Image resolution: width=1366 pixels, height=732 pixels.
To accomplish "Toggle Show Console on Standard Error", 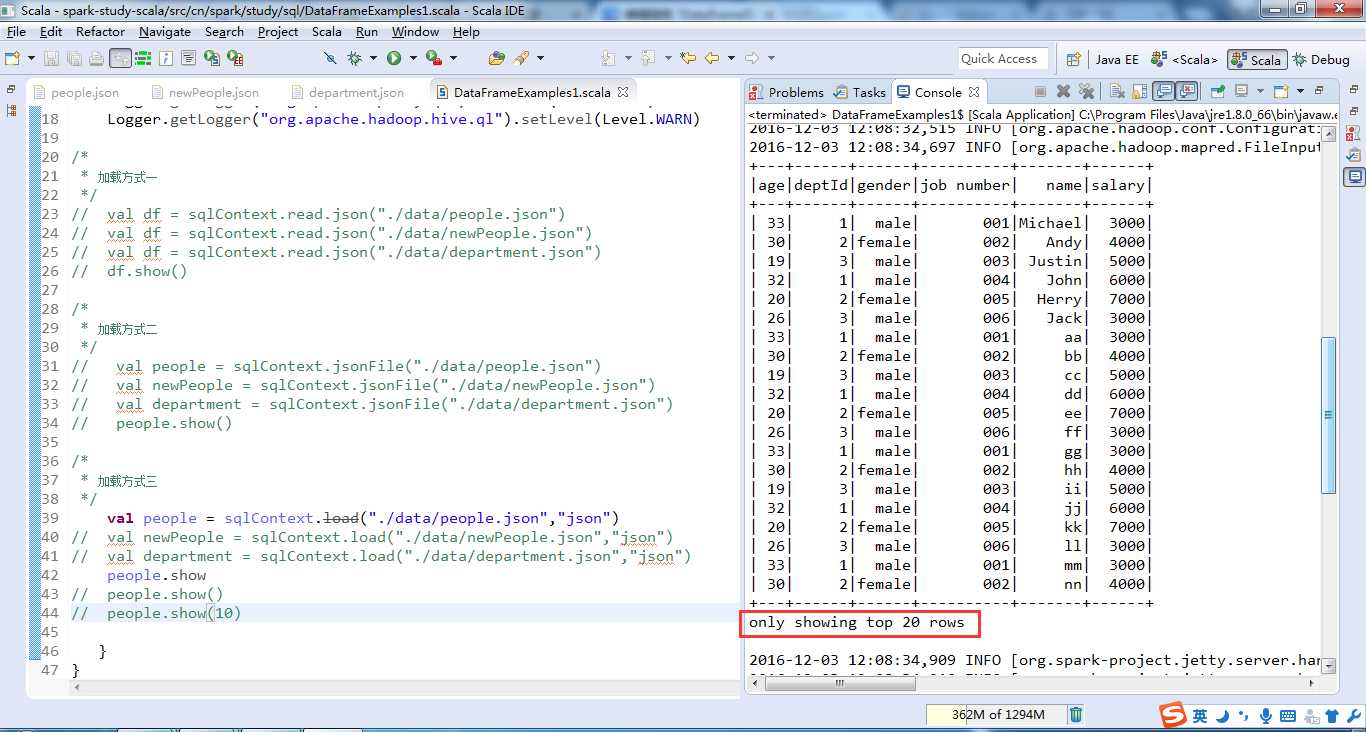I will (x=1186, y=91).
